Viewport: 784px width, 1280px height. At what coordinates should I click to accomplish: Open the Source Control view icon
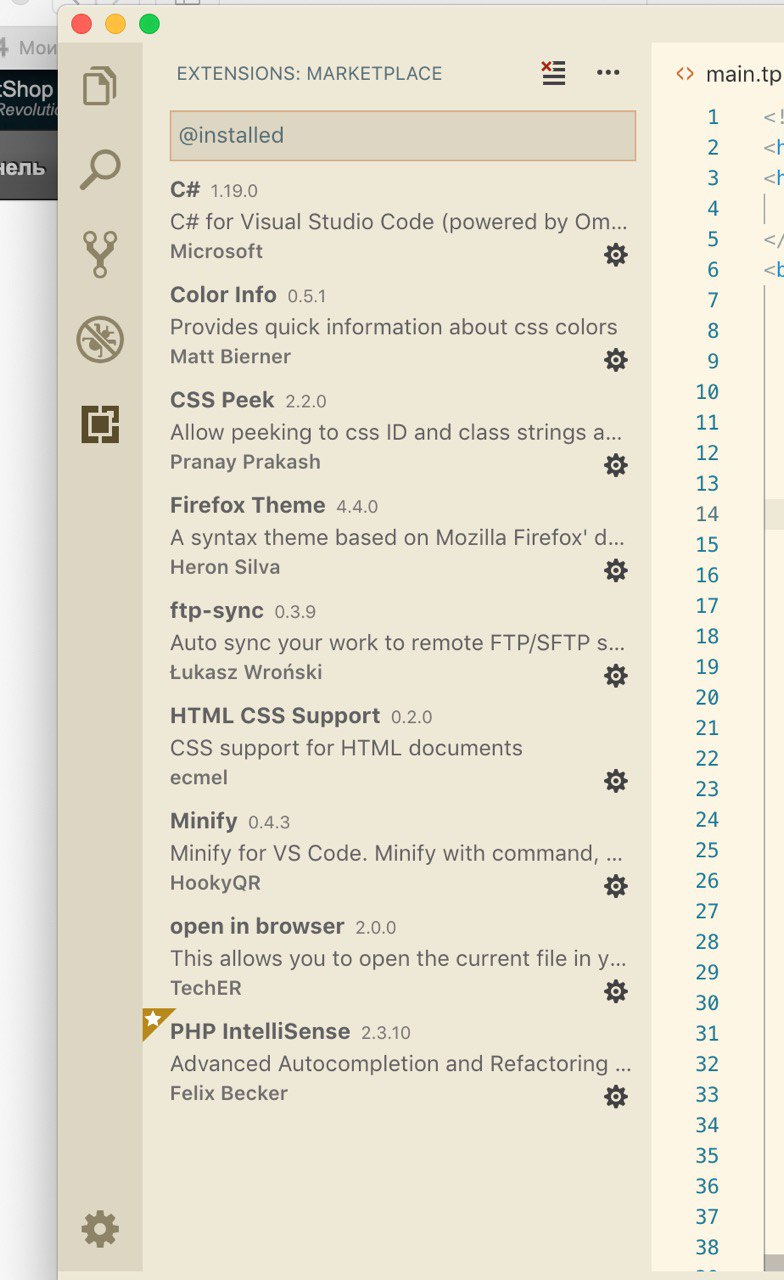click(100, 254)
